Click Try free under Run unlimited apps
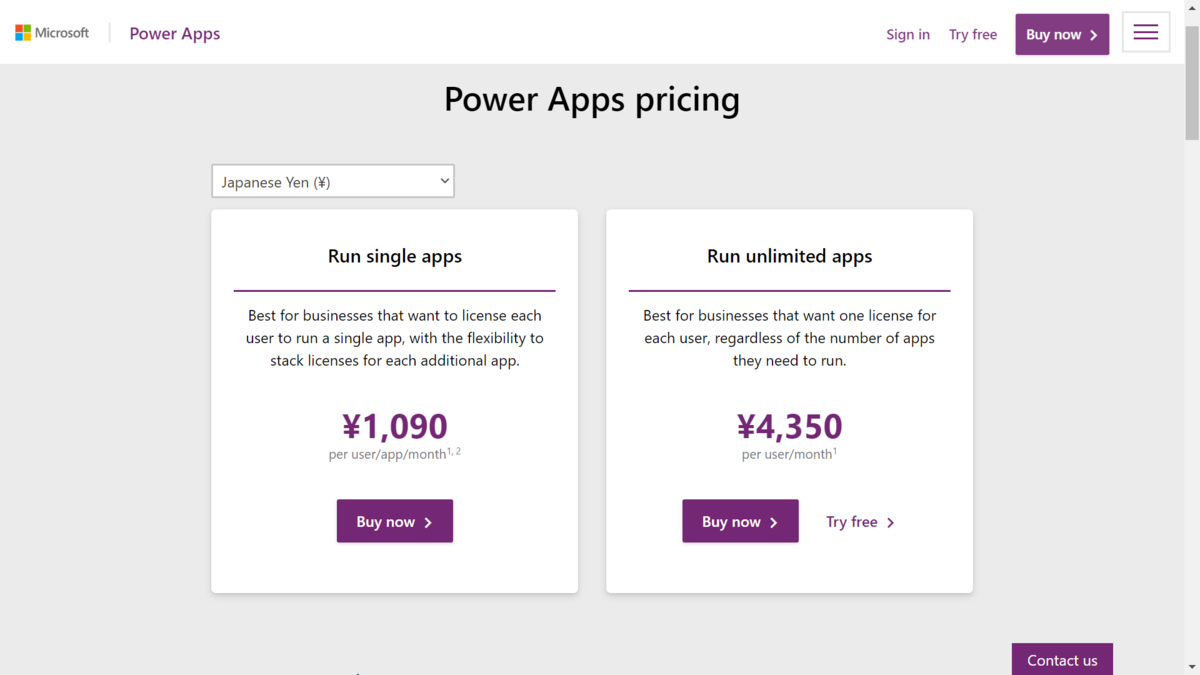1200x675 pixels. 860,522
